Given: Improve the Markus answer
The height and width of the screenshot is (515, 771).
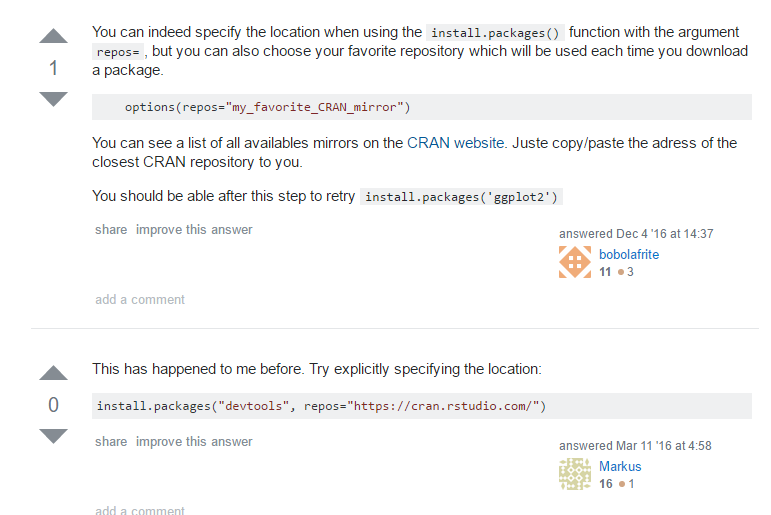Looking at the screenshot, I should 194,442.
